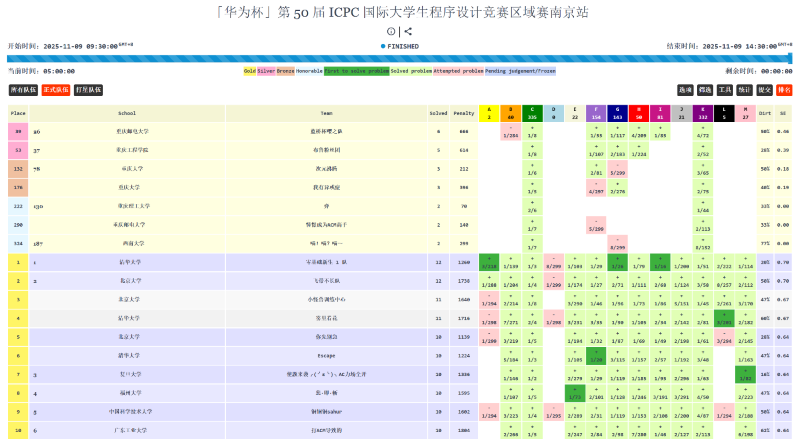
Task: Click the Solved column header
Action: [439, 113]
